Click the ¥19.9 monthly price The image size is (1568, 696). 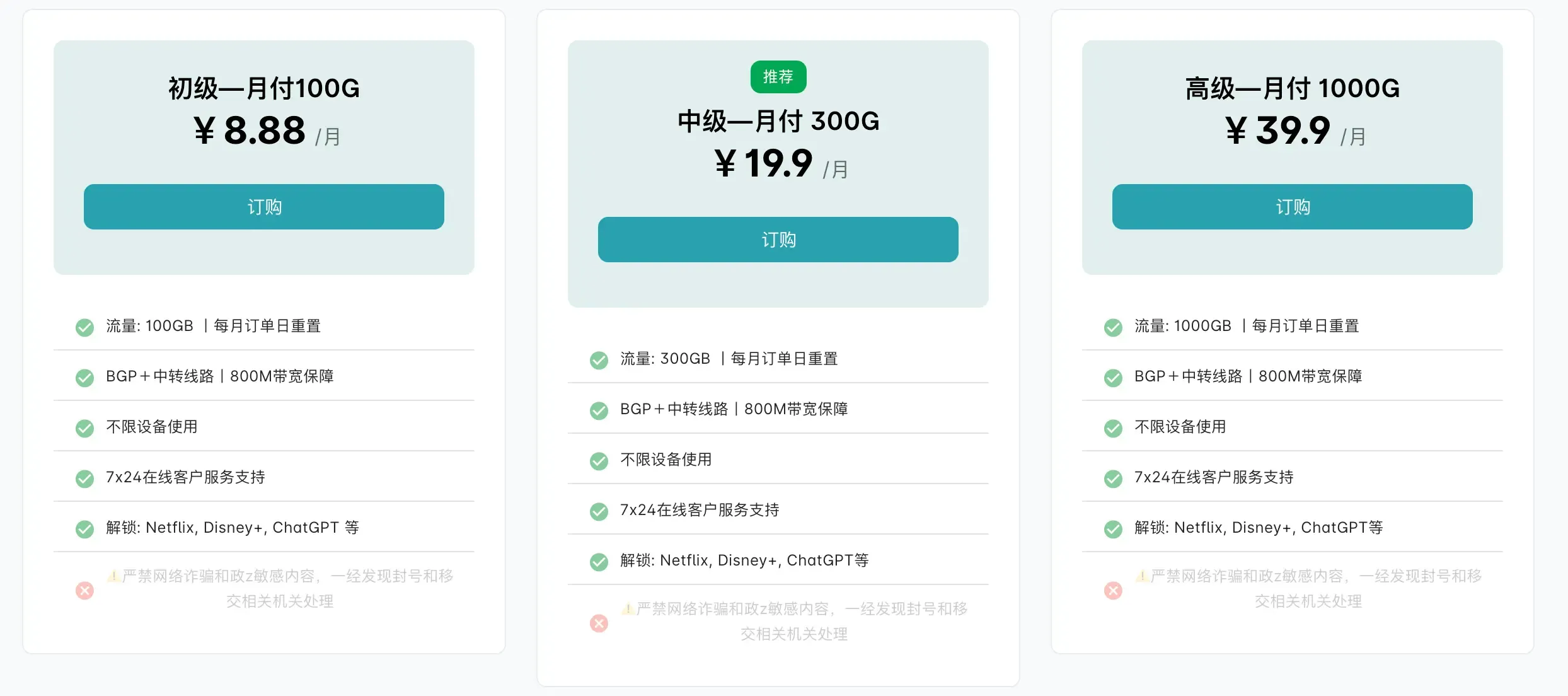pyautogui.click(x=766, y=166)
